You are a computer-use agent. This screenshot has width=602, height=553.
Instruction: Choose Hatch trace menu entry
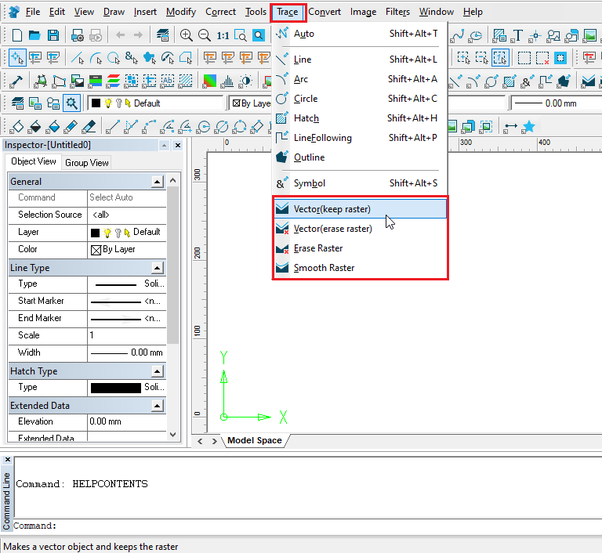pyautogui.click(x=361, y=118)
